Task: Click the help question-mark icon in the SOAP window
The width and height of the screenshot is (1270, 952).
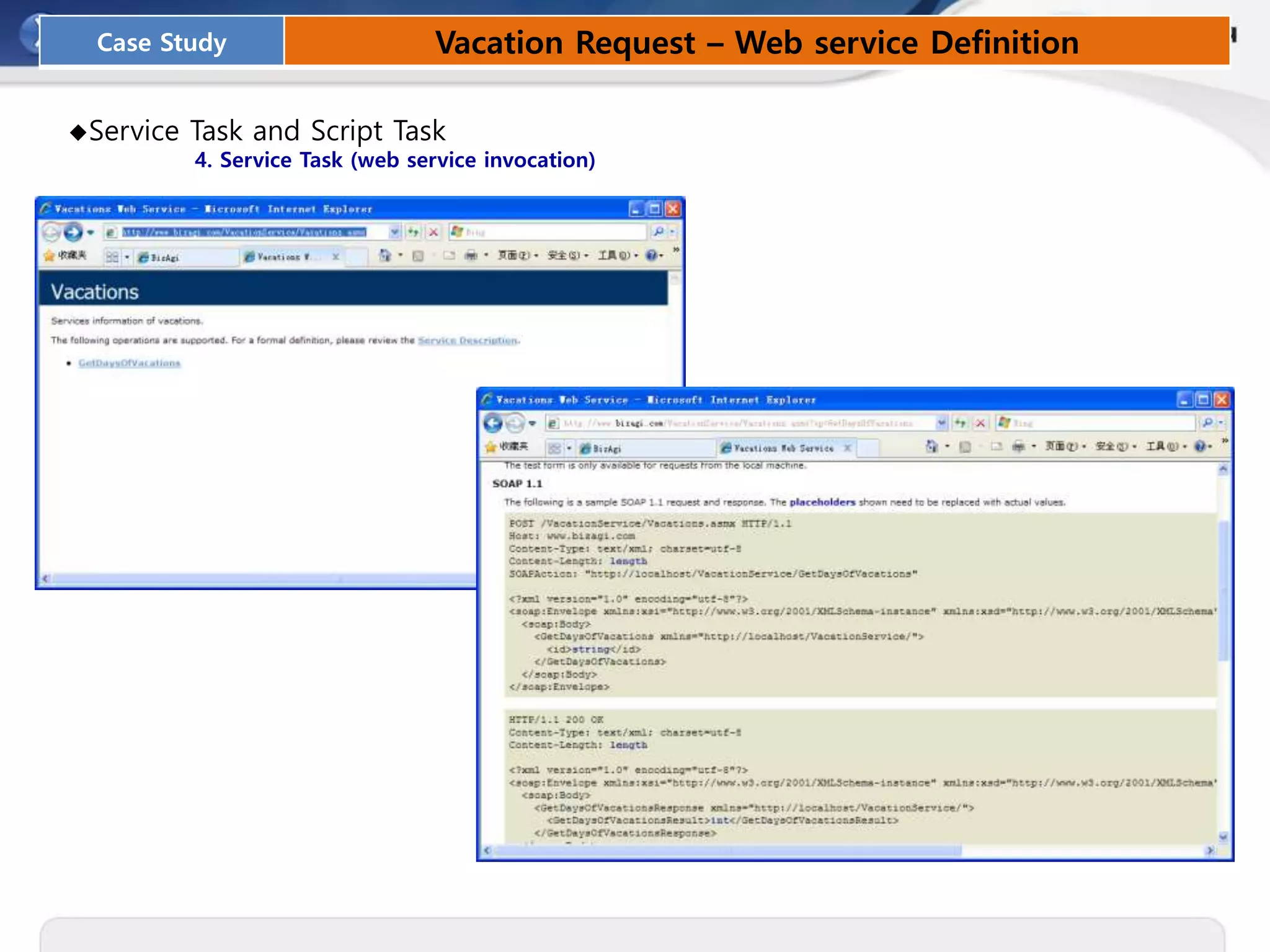Action: pos(1199,446)
